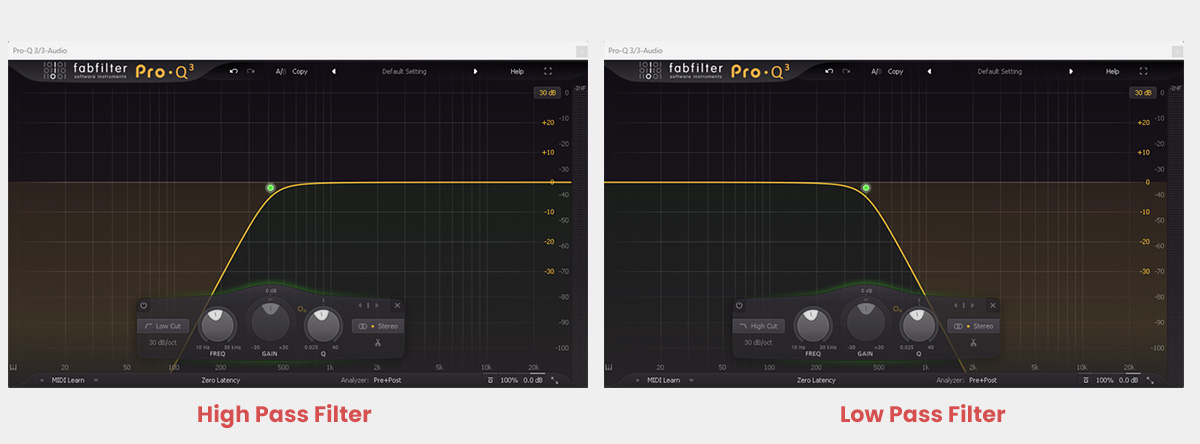Select previous band arrow in High Cut panel

[x=956, y=305]
